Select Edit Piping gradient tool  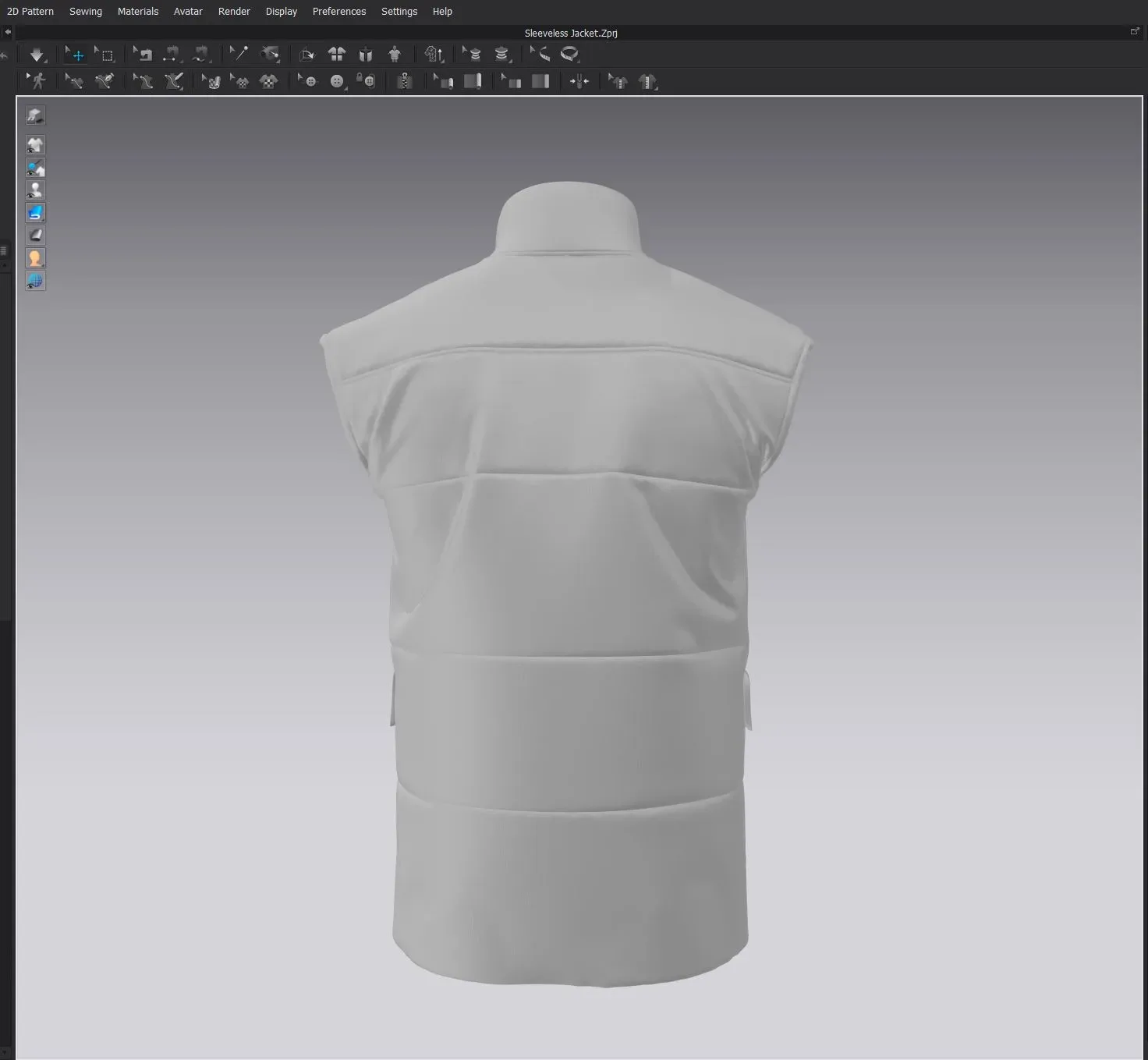click(511, 81)
